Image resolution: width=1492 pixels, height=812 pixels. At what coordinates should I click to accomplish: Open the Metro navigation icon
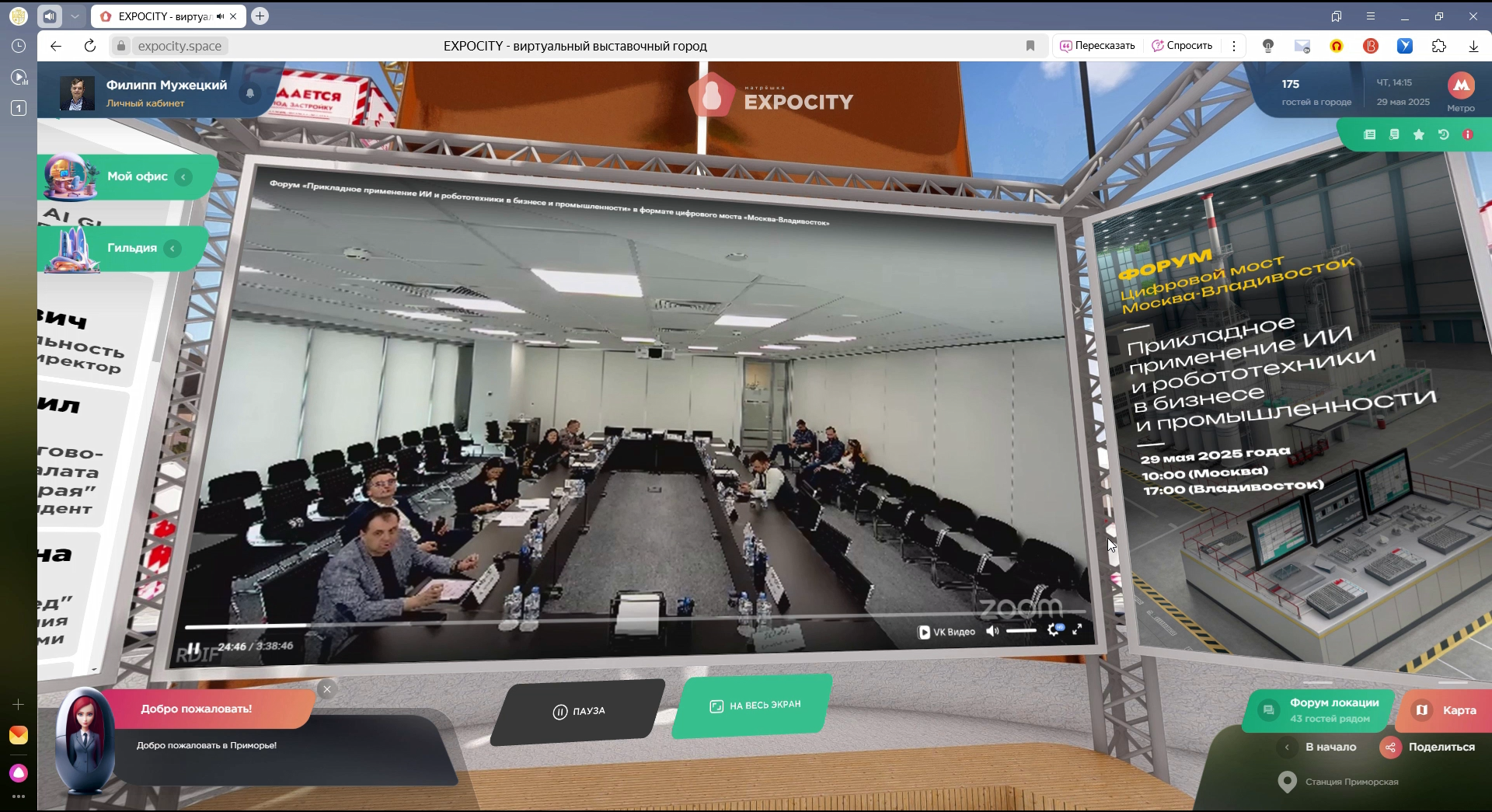pos(1461,85)
